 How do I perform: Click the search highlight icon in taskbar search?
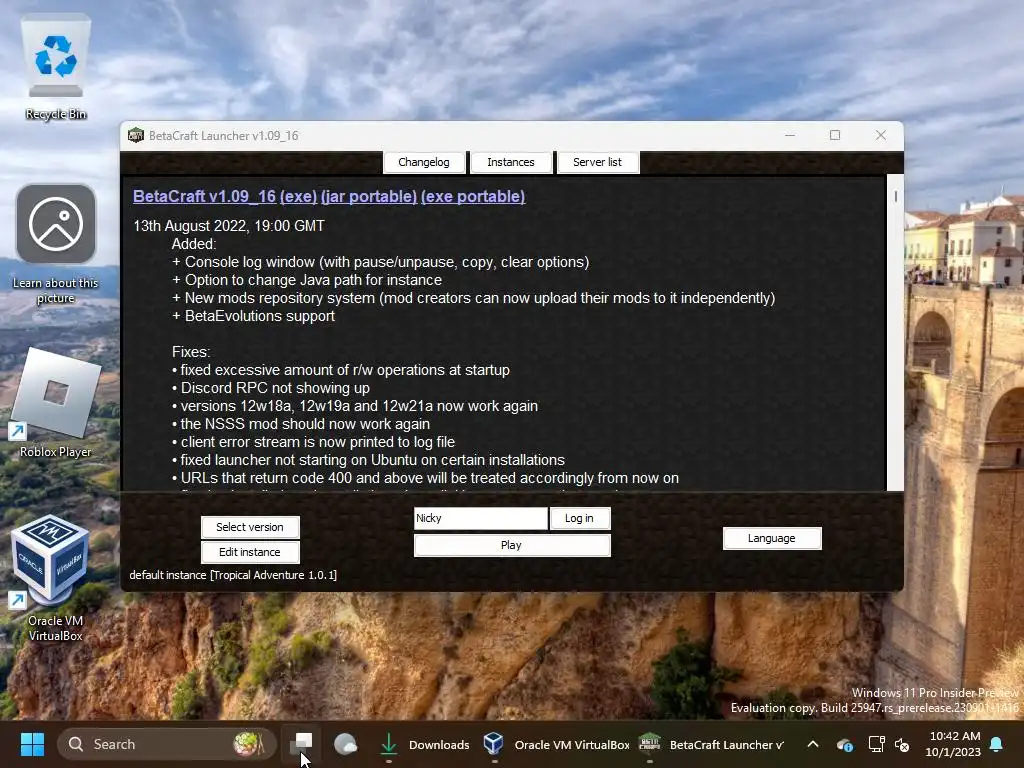(248, 744)
